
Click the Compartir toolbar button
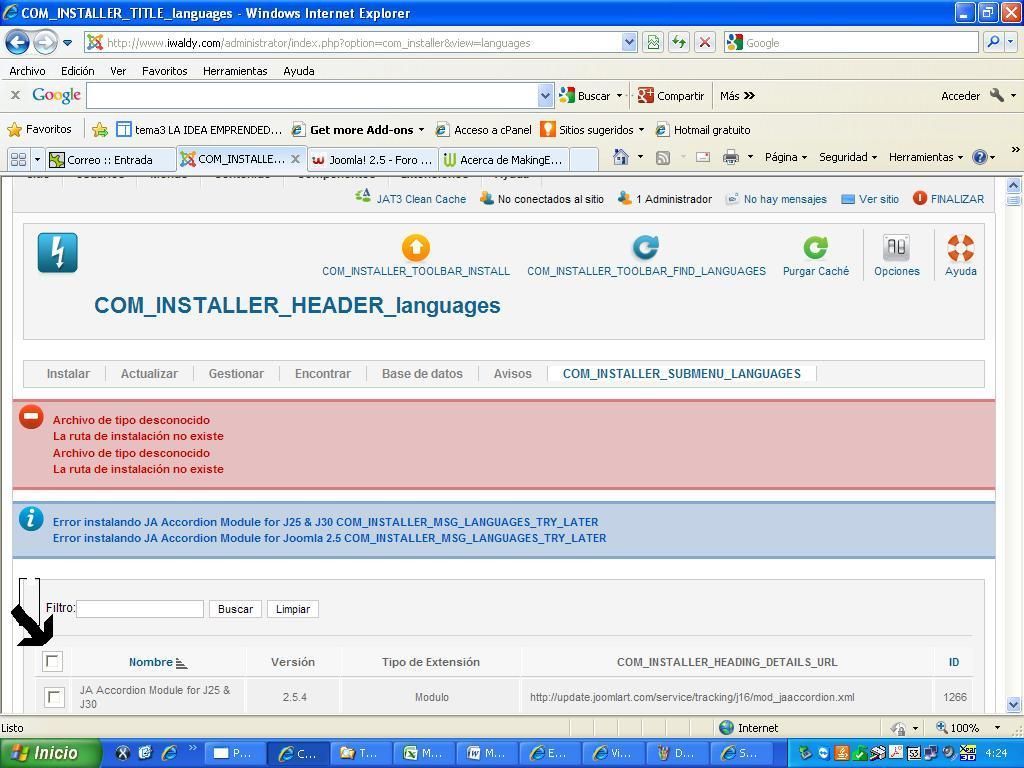tap(671, 95)
